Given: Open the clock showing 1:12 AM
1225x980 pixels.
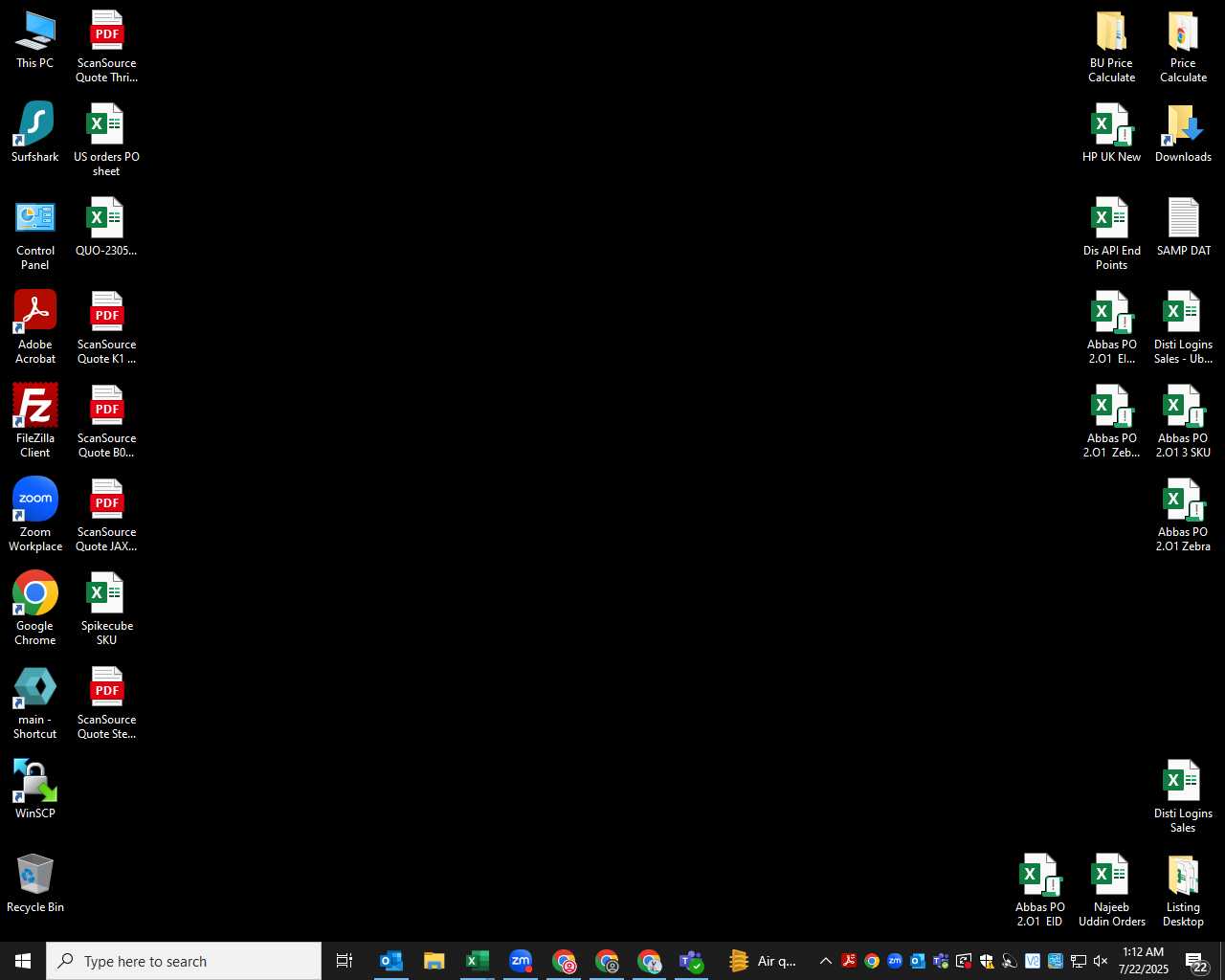Looking at the screenshot, I should 1144,961.
